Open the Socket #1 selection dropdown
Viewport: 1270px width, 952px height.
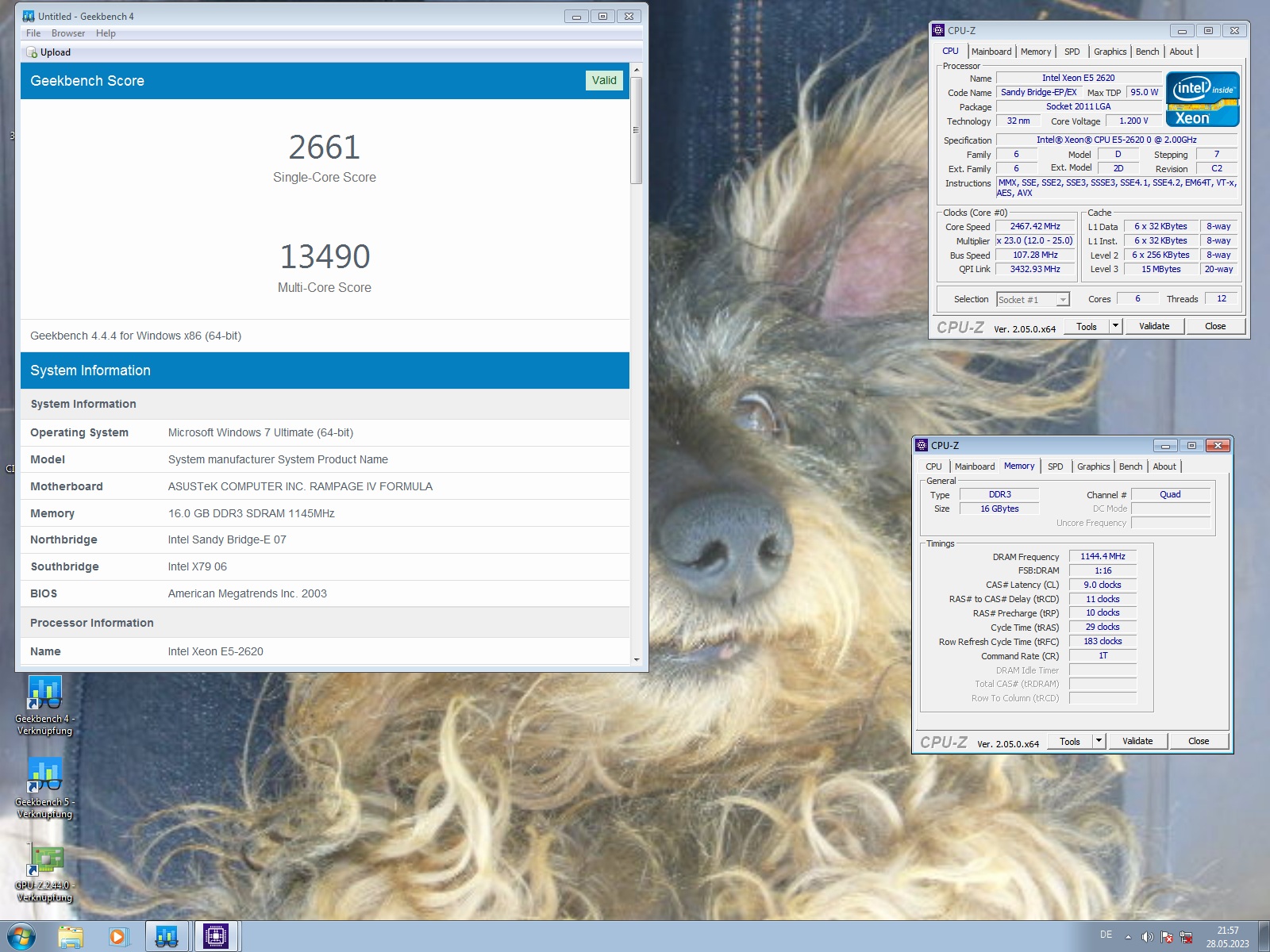(1033, 299)
